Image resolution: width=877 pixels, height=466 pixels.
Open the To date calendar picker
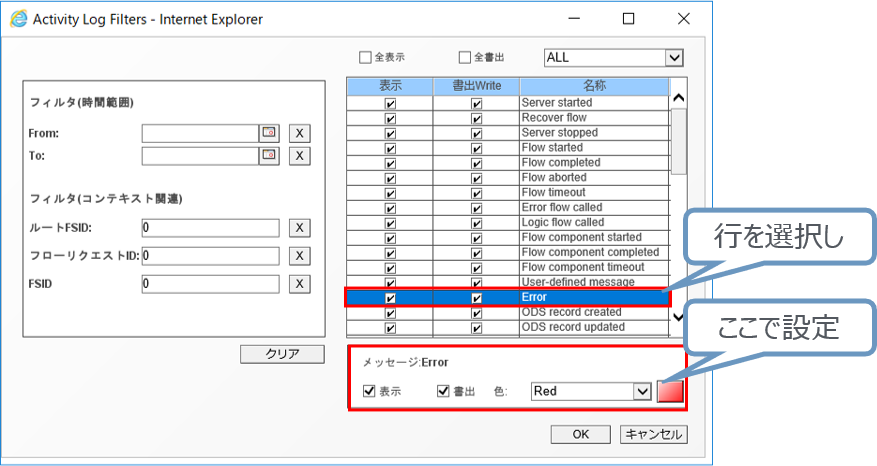pos(269,155)
